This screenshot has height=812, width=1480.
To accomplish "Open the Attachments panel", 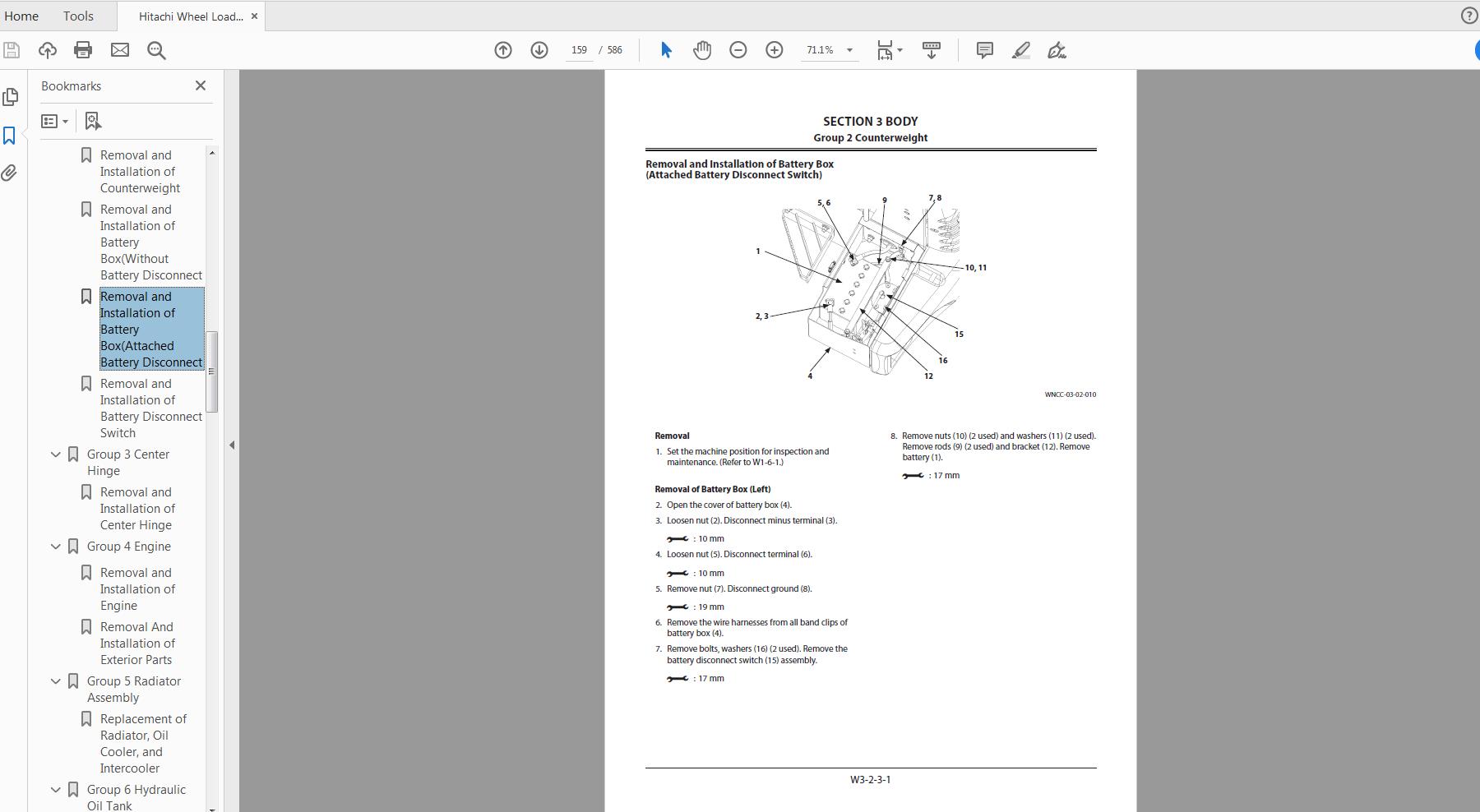I will pyautogui.click(x=11, y=173).
